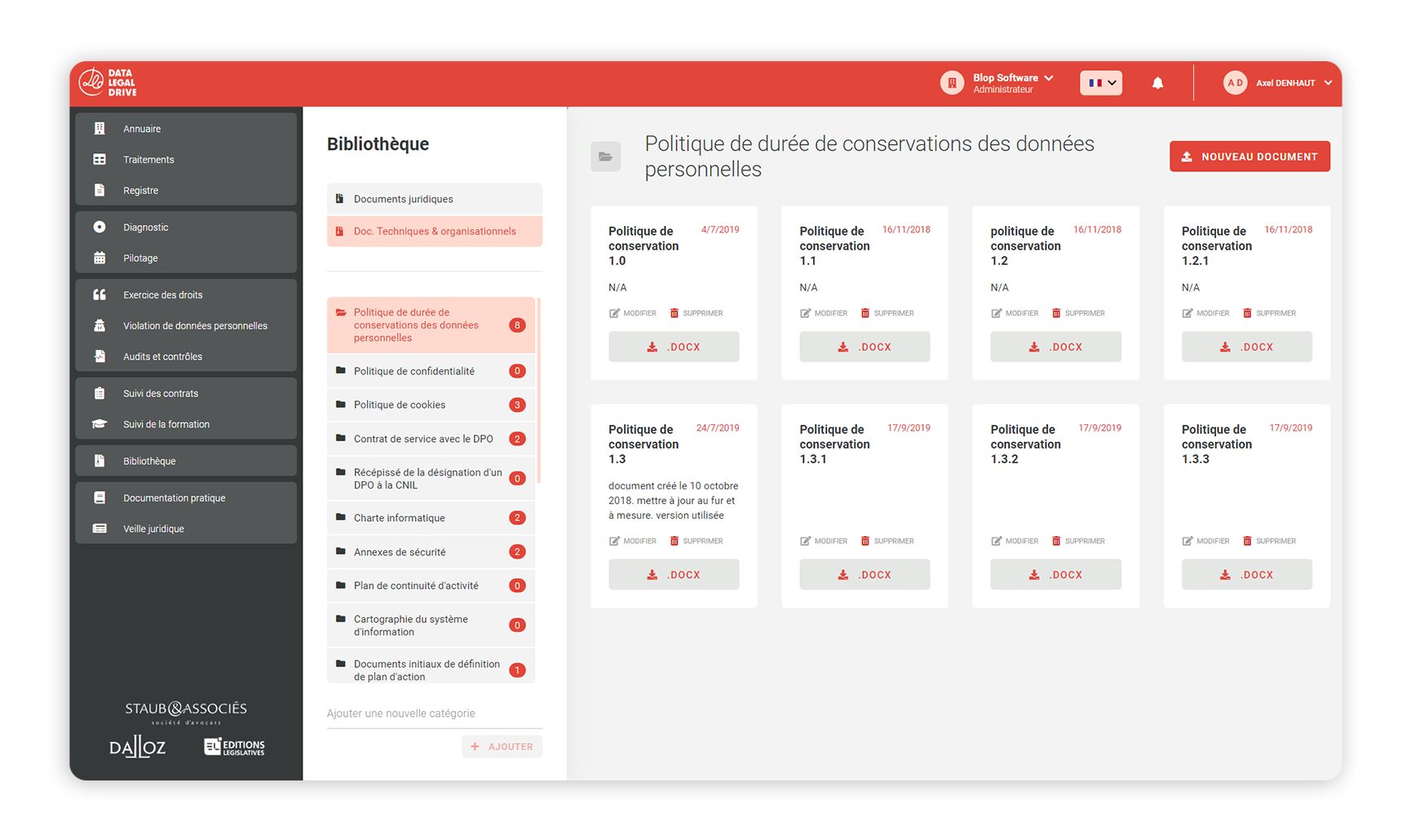
Task: Open Cartographie du système d'information category
Action: click(431, 626)
